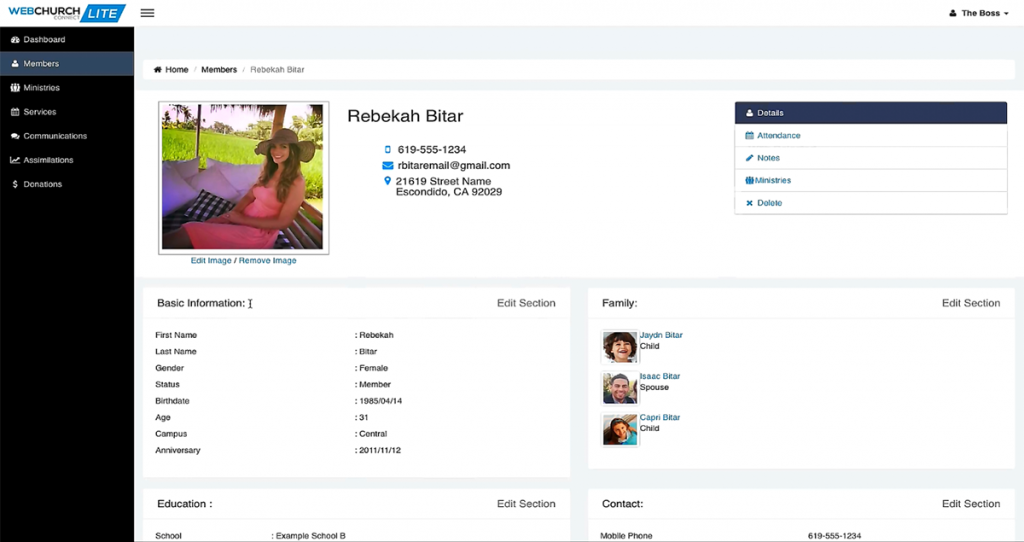Click the Home icon in breadcrumb
This screenshot has height=542, width=1024.
pos(159,70)
